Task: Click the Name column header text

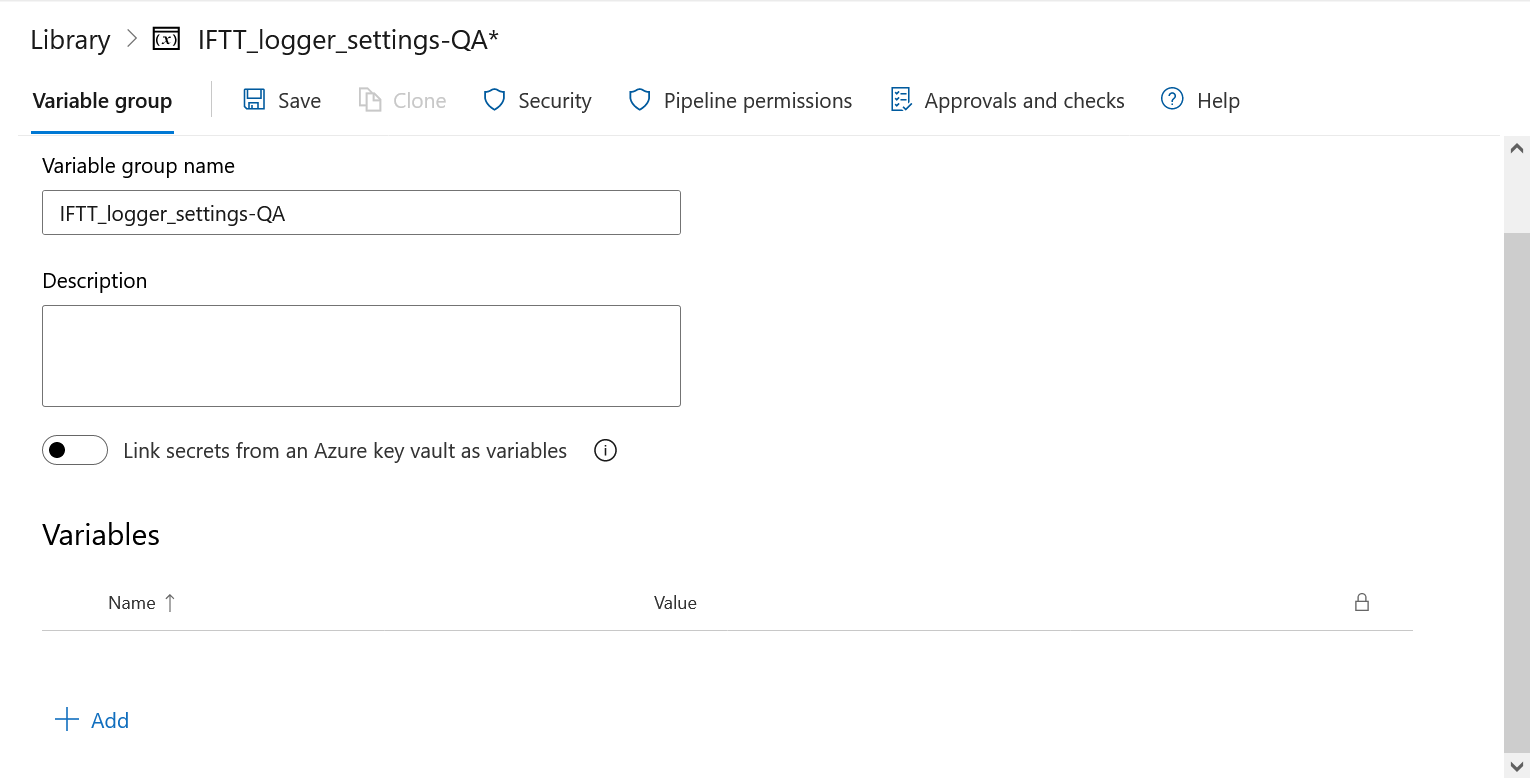Action: click(132, 603)
